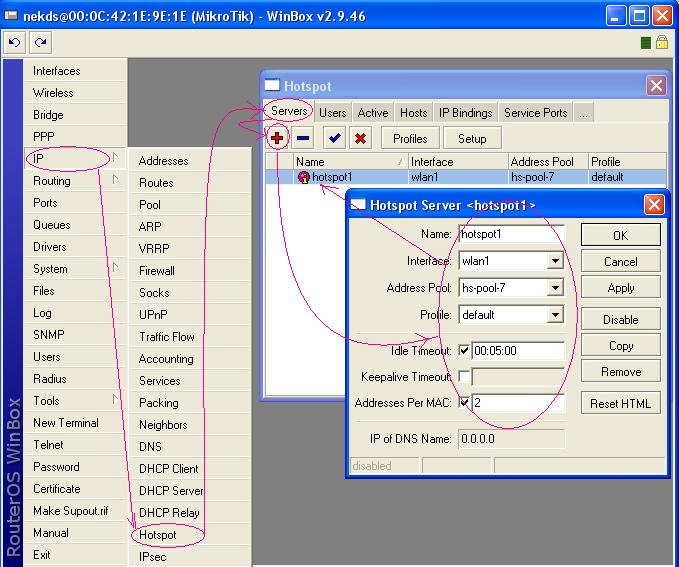
Task: Switch to the Users tab in Hotspot
Action: [x=333, y=113]
